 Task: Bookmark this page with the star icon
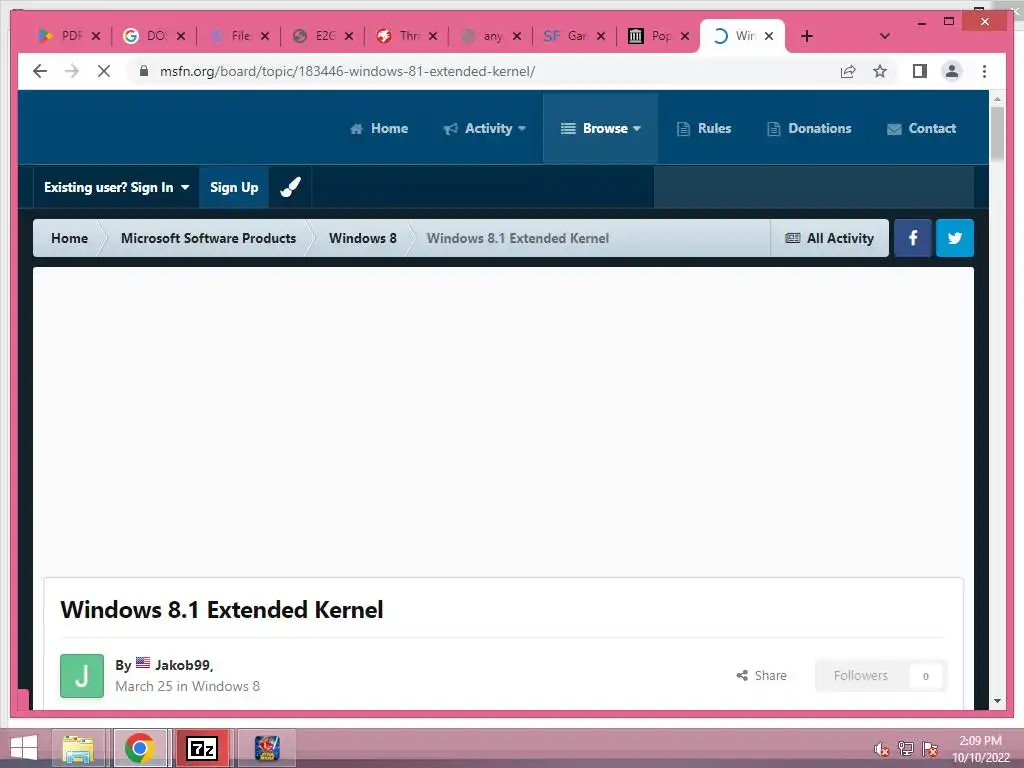[x=880, y=71]
